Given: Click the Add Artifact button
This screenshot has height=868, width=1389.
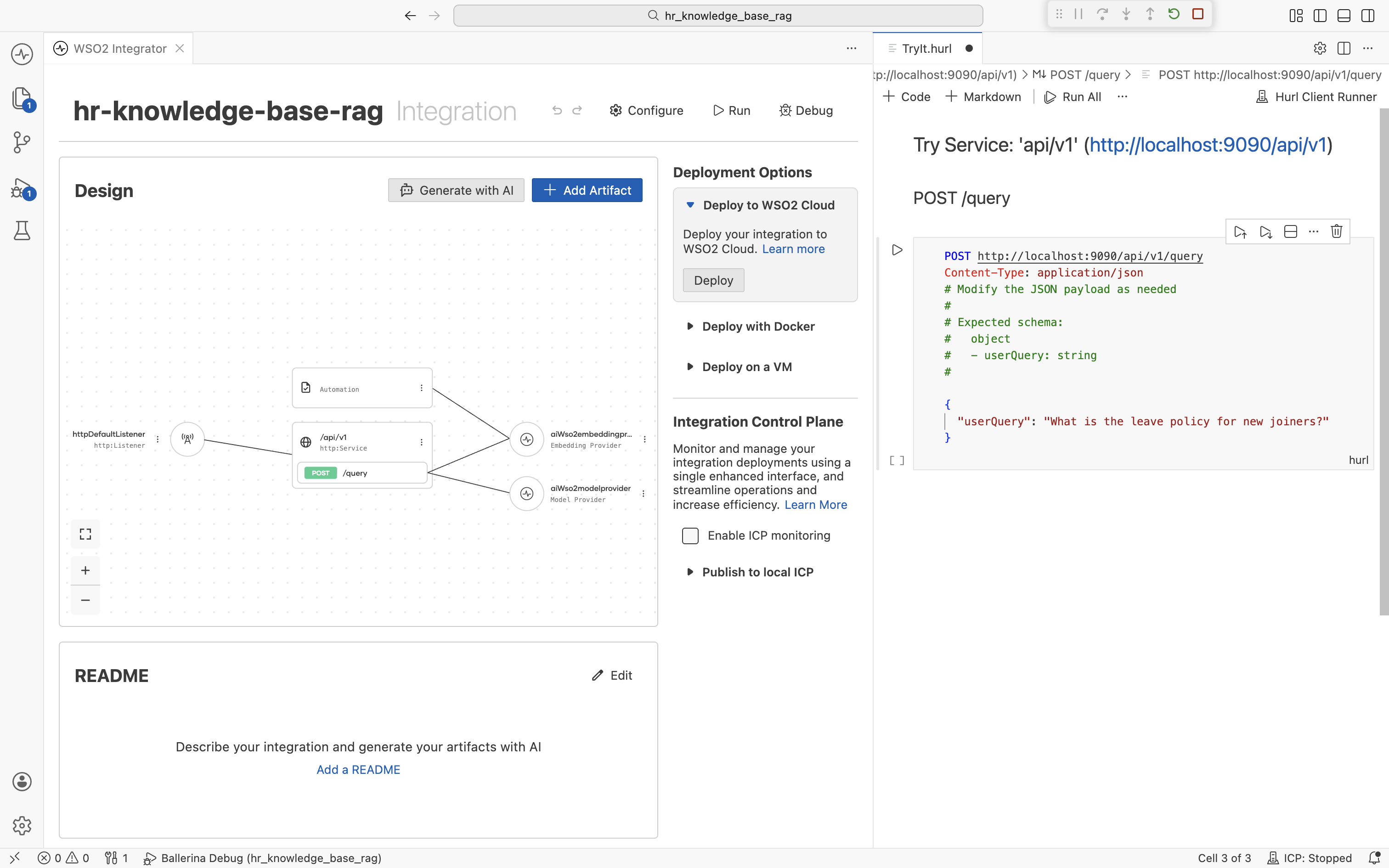Looking at the screenshot, I should [x=587, y=191].
